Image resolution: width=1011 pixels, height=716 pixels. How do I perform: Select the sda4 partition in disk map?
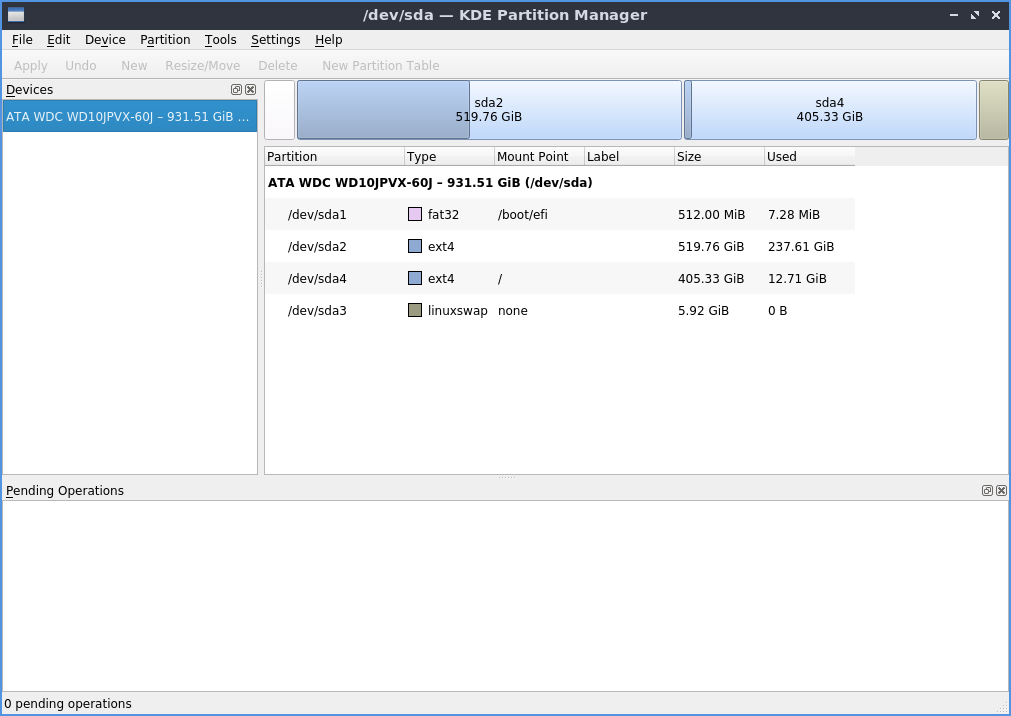tap(829, 110)
